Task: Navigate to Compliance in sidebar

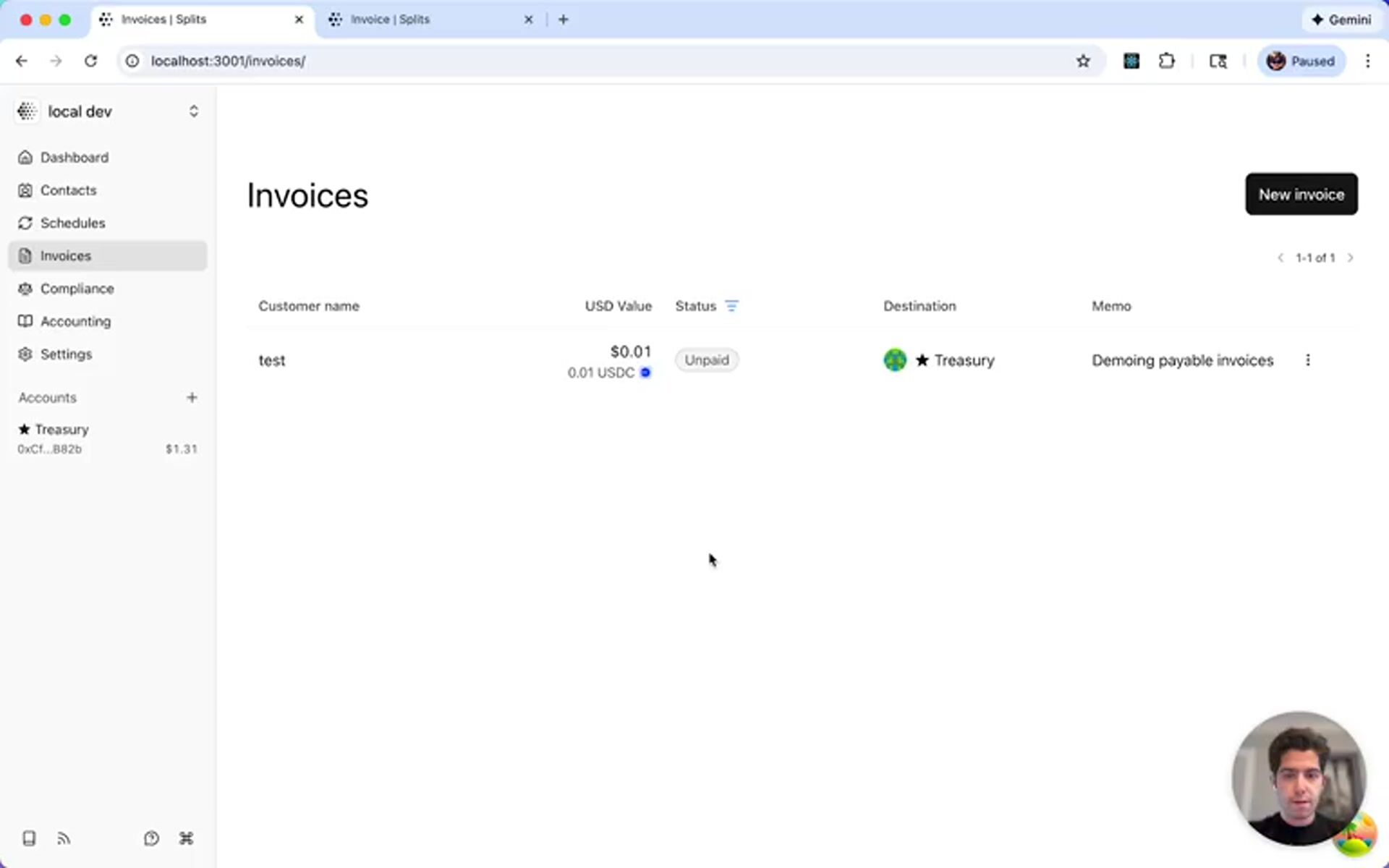Action: click(x=77, y=289)
